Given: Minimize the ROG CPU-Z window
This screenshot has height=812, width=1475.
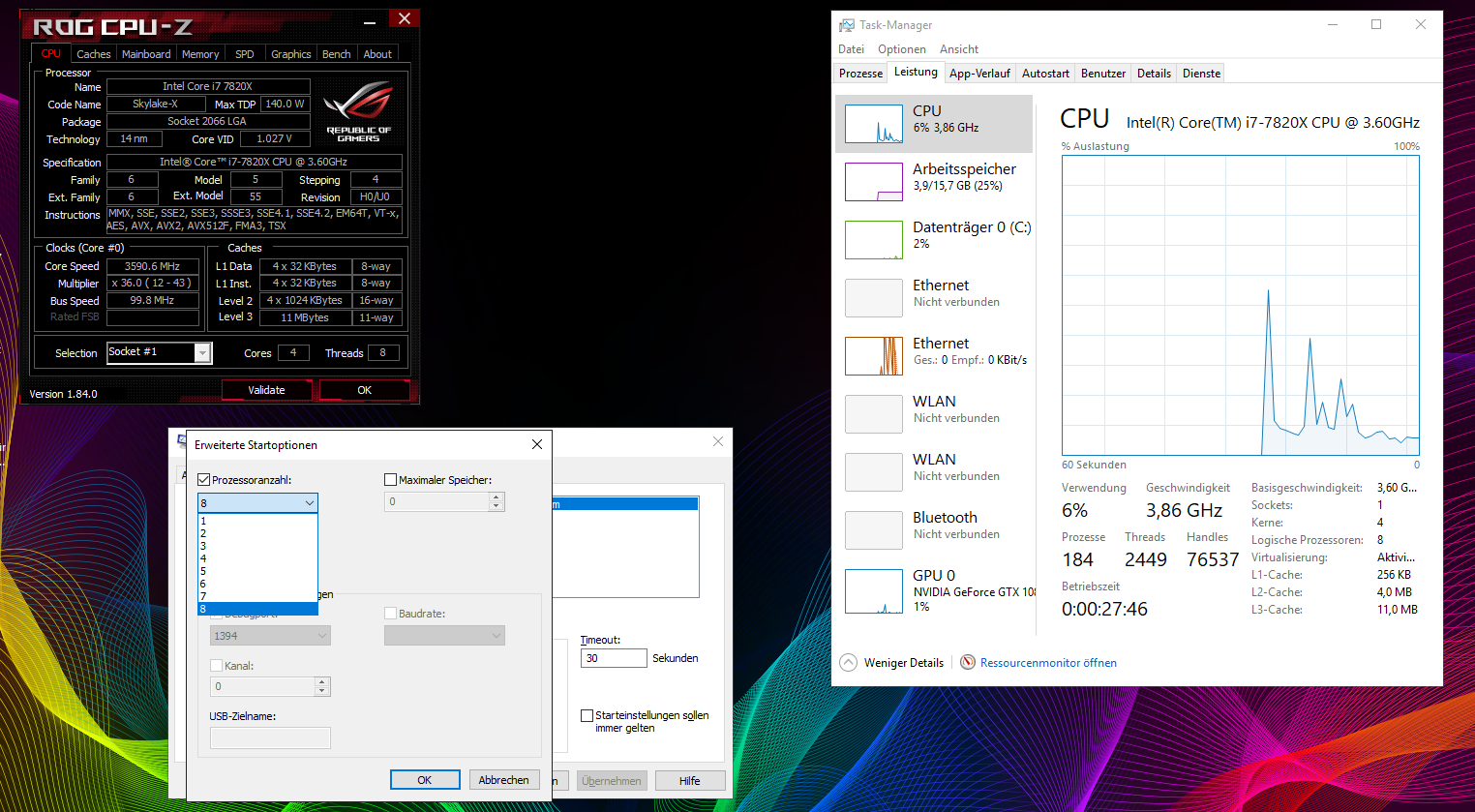Looking at the screenshot, I should click(371, 20).
